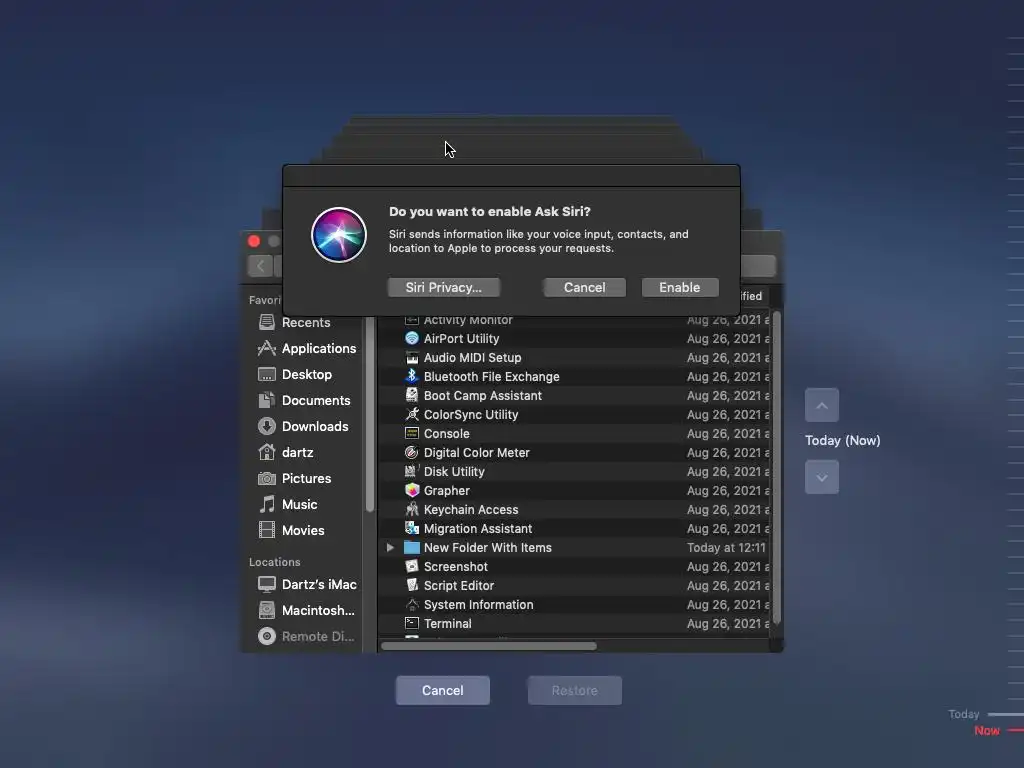The image size is (1024, 768).
Task: Cancel Time Machine restore at the bottom
Action: point(443,690)
